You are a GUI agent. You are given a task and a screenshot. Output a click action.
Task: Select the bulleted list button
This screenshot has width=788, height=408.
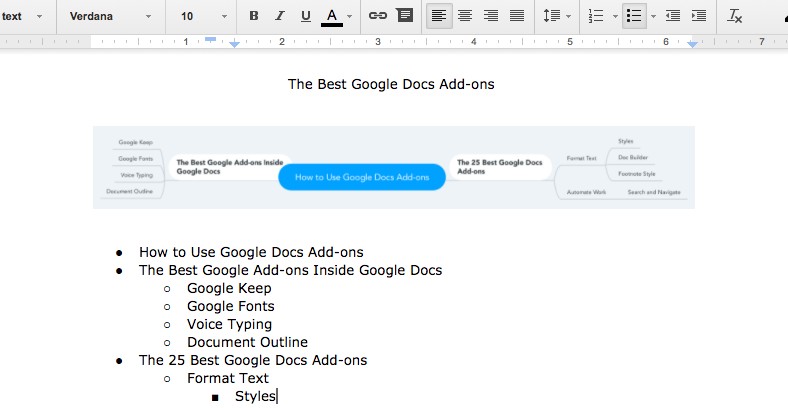(x=633, y=16)
